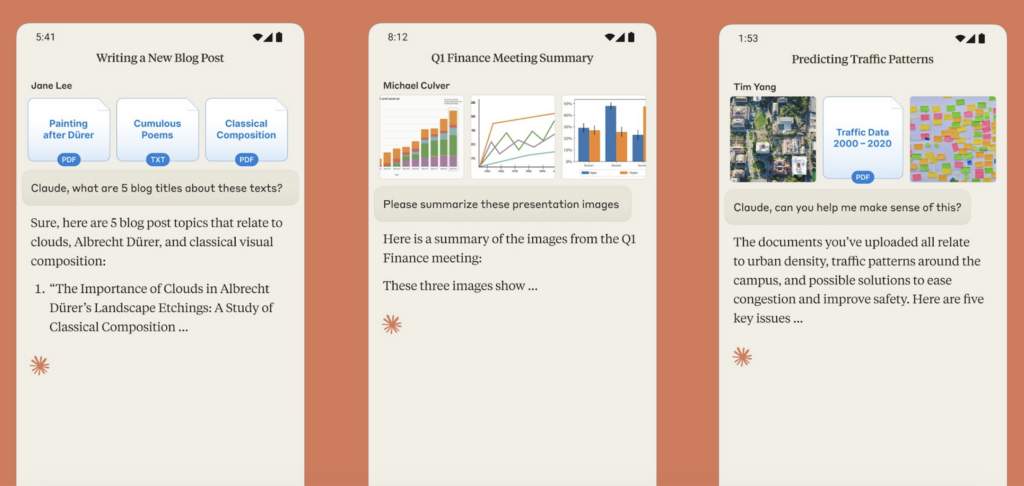Tap the 'Q1 Finance Meeting Summary' title
The image size is (1024, 486).
[512, 58]
